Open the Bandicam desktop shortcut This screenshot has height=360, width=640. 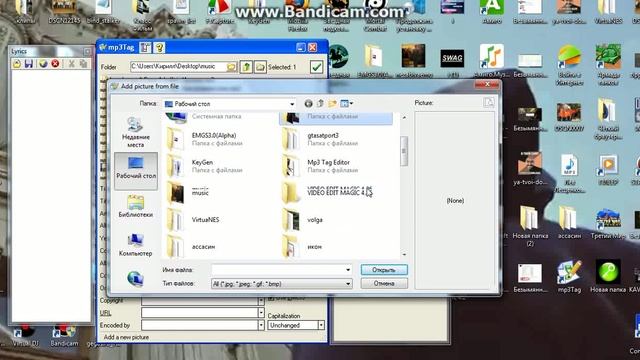(x=64, y=336)
